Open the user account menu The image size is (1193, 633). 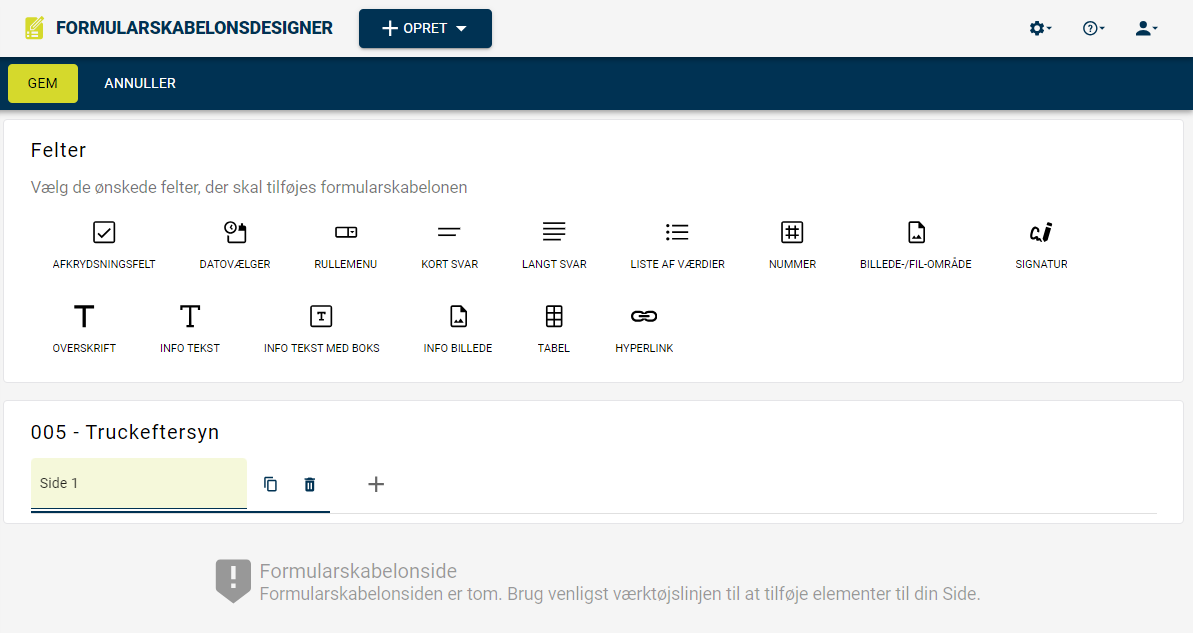(1146, 28)
